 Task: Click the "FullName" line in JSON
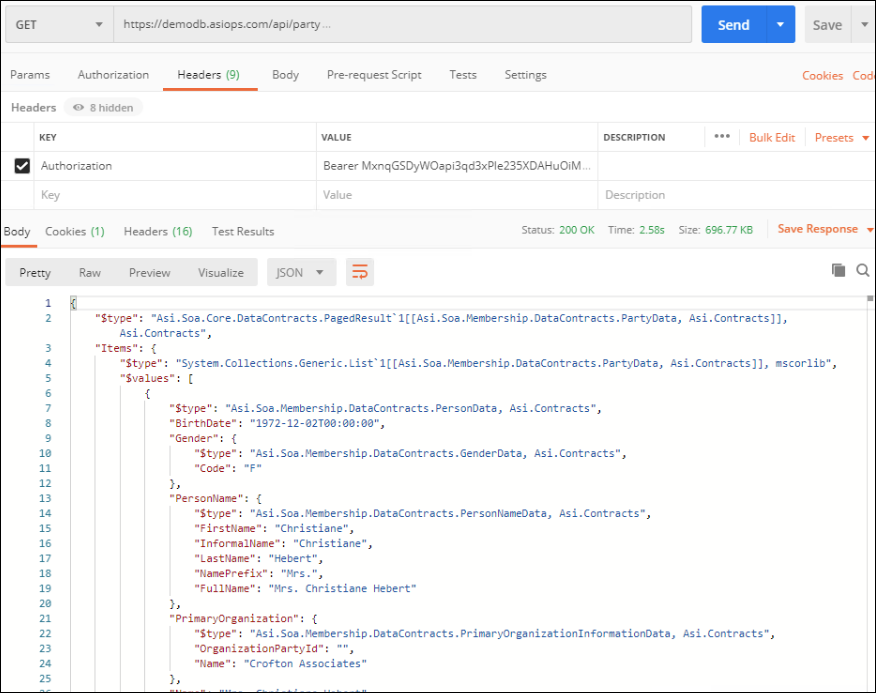pyautogui.click(x=305, y=588)
